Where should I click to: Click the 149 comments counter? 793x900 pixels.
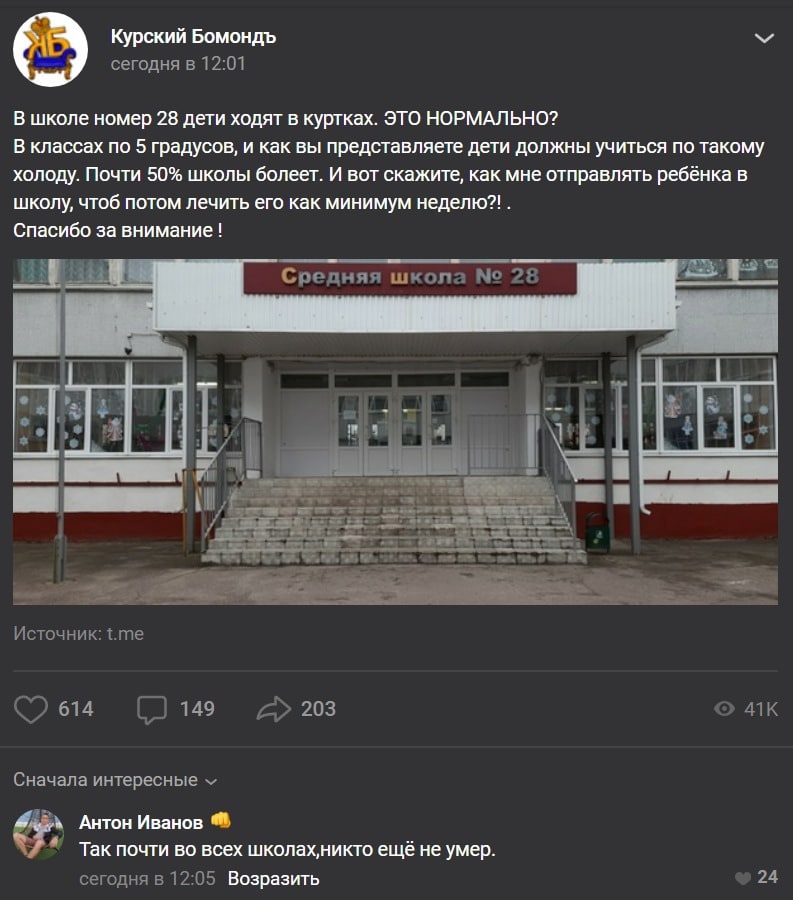click(197, 709)
